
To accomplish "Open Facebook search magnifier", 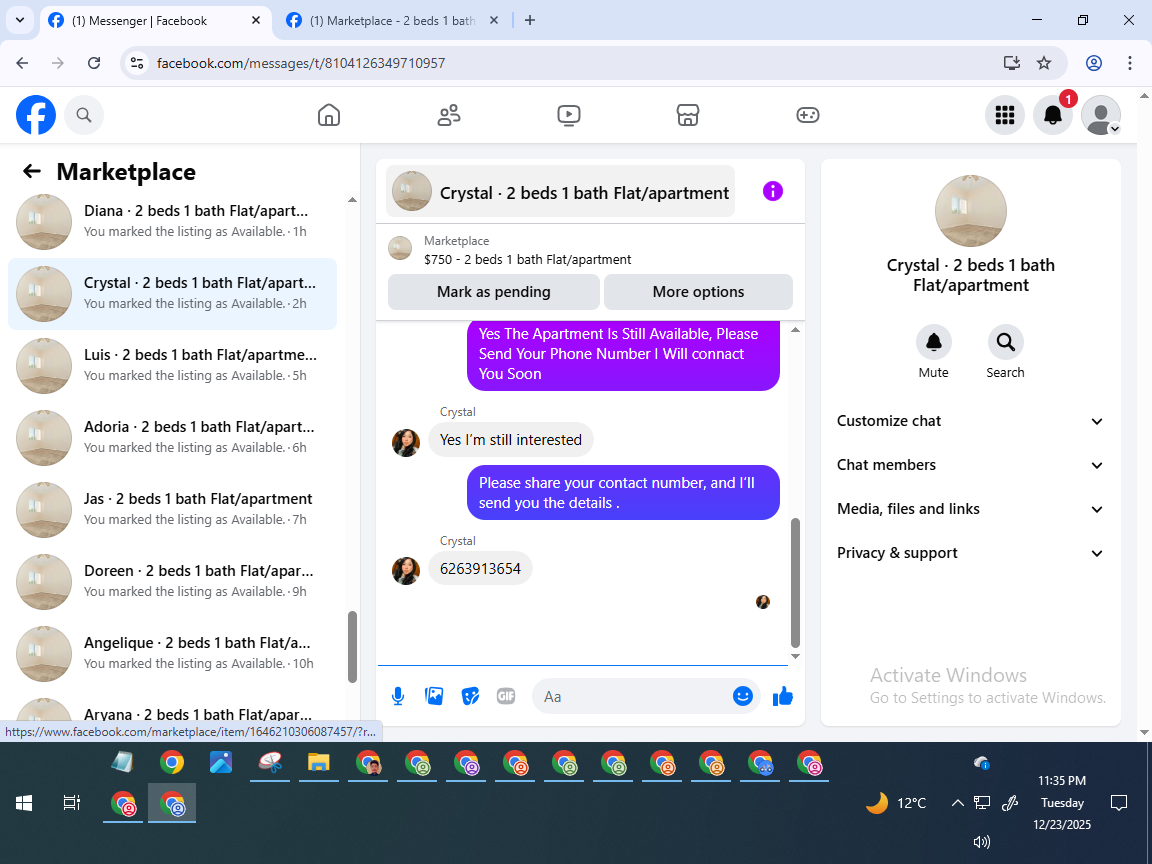I will point(84,115).
